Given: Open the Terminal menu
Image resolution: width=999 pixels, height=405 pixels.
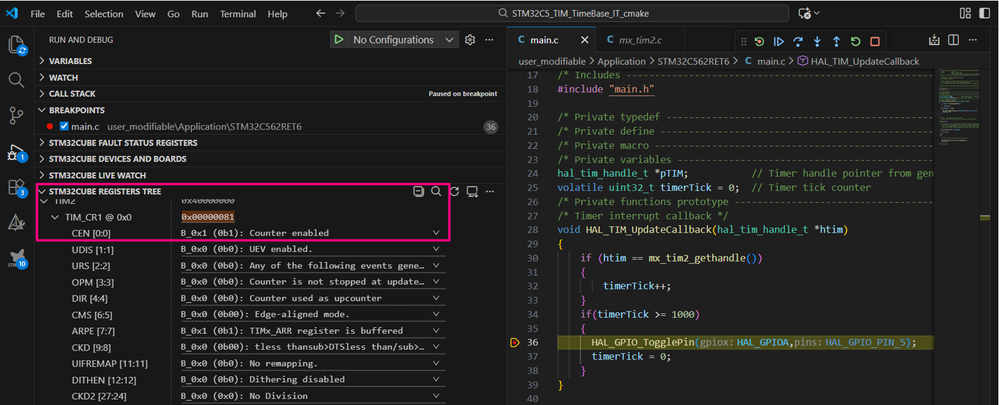Looking at the screenshot, I should click(238, 13).
